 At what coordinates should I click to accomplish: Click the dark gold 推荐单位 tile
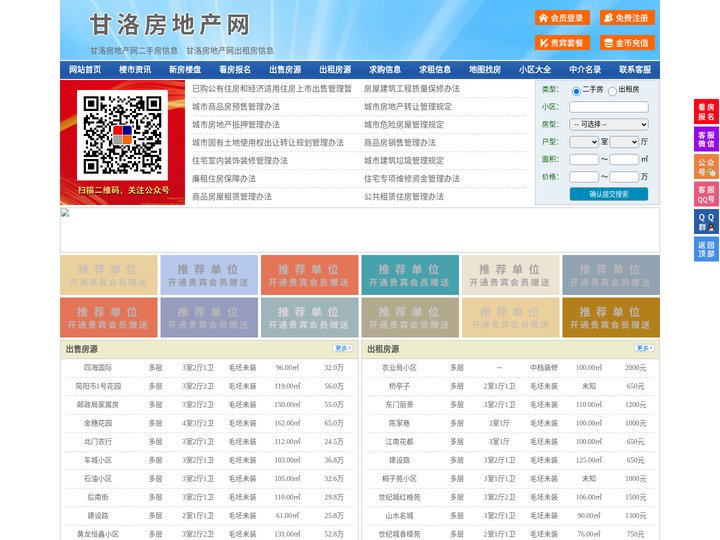(x=611, y=318)
